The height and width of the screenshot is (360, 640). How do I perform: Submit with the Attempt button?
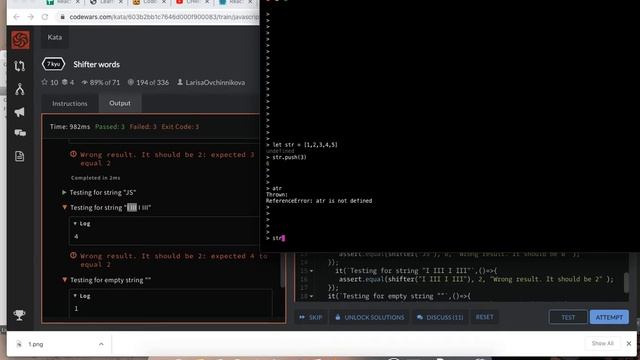click(x=609, y=317)
